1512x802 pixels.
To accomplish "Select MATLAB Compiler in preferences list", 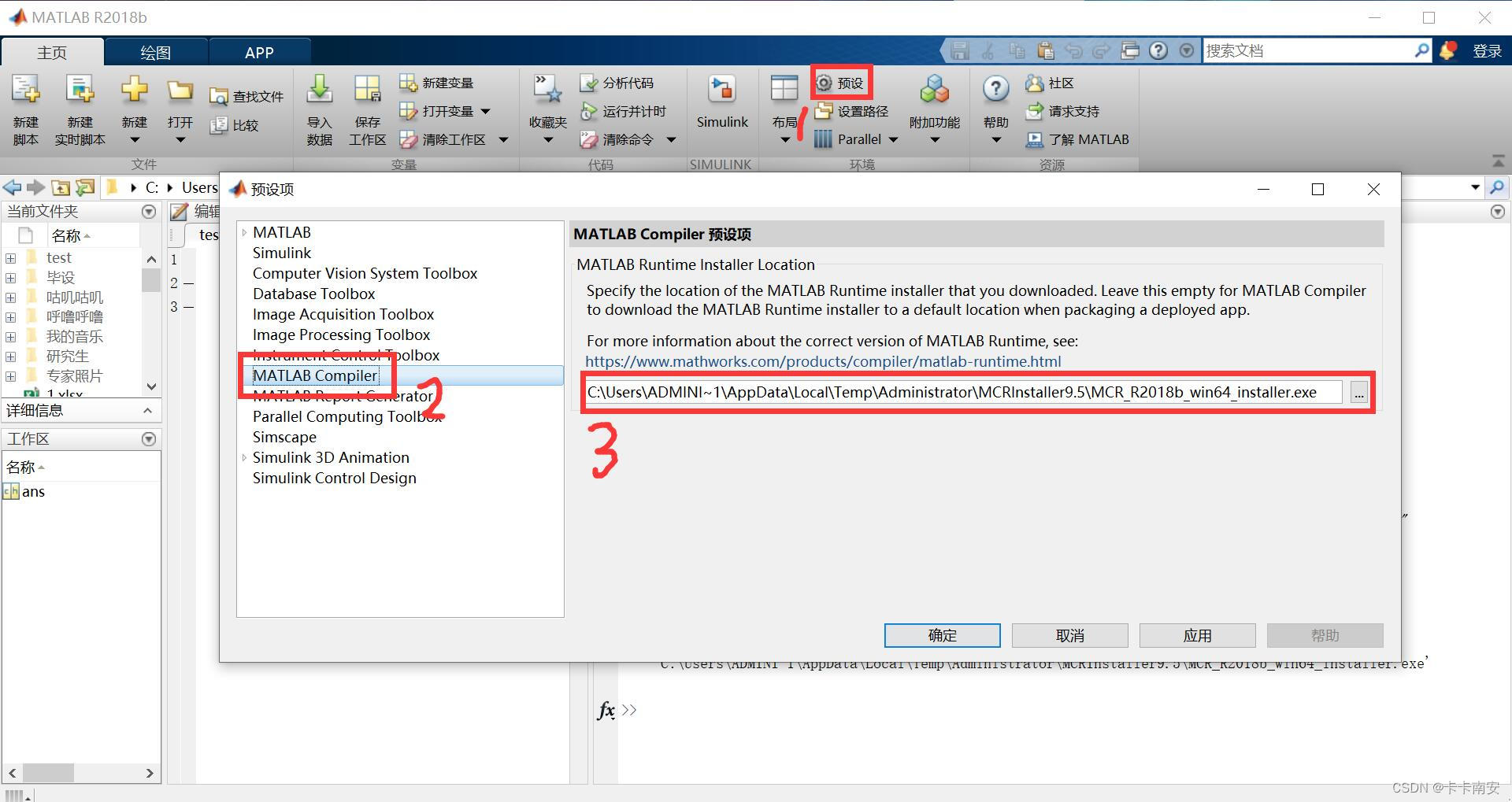I will click(315, 375).
